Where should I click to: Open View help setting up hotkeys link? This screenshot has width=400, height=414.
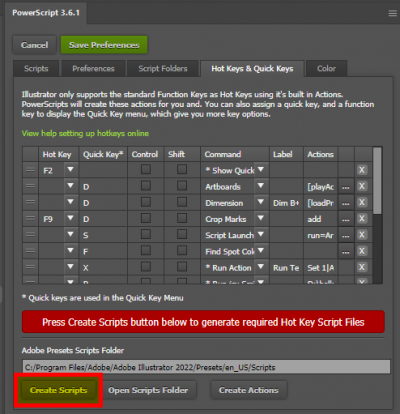click(85, 134)
